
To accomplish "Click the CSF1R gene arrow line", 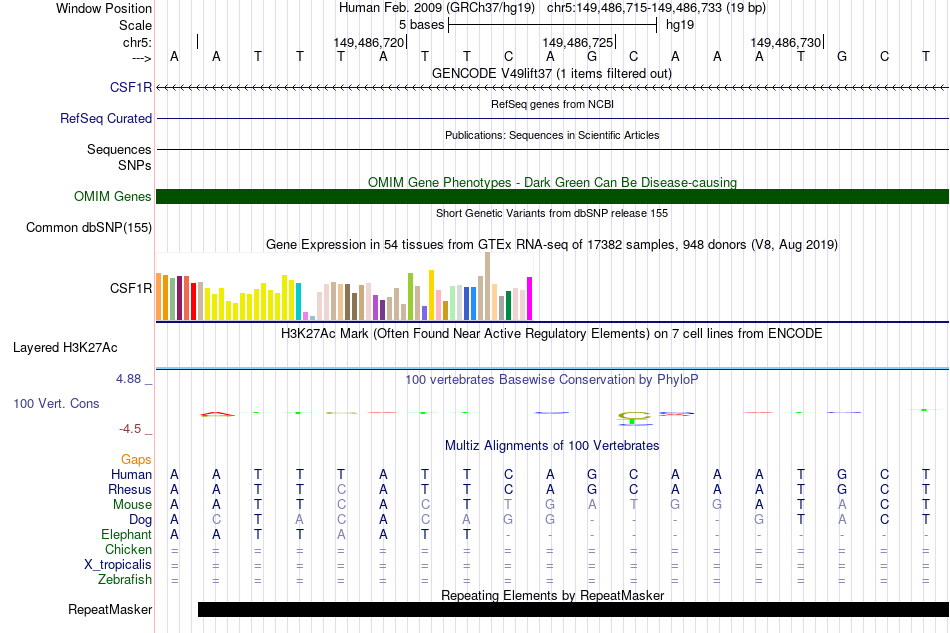I will pos(553,88).
